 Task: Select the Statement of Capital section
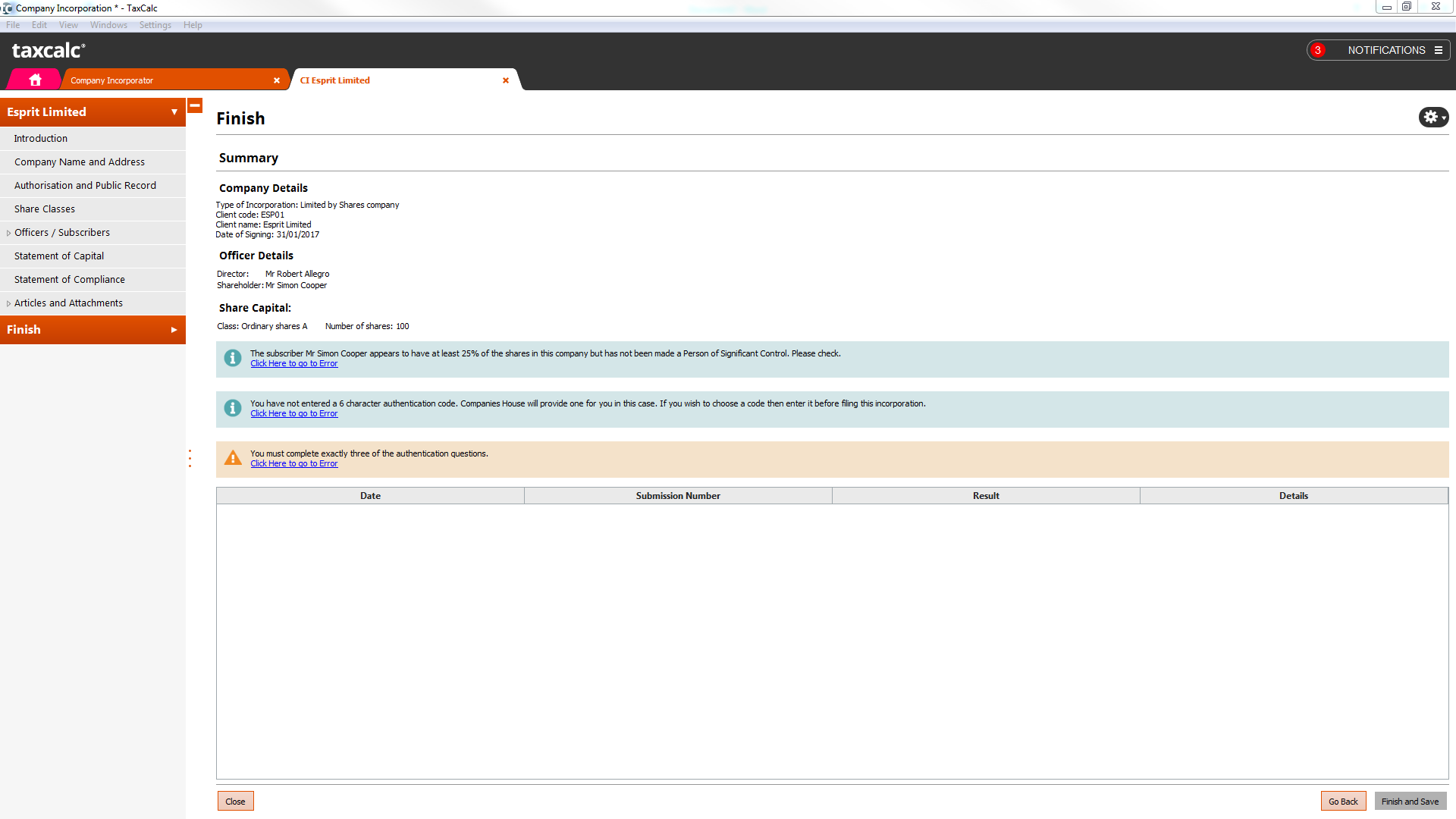[x=59, y=256]
